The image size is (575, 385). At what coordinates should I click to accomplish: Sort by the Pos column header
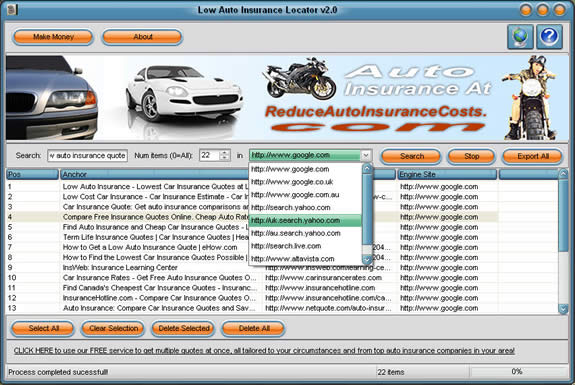32,175
